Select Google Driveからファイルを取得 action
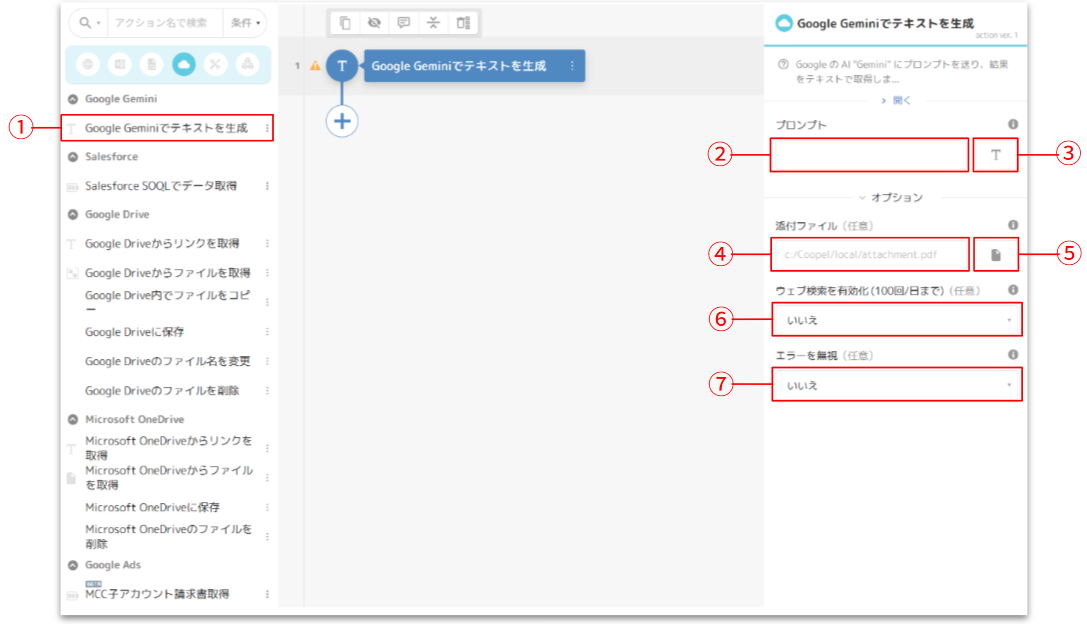The width and height of the screenshot is (1087, 624). [x=168, y=273]
